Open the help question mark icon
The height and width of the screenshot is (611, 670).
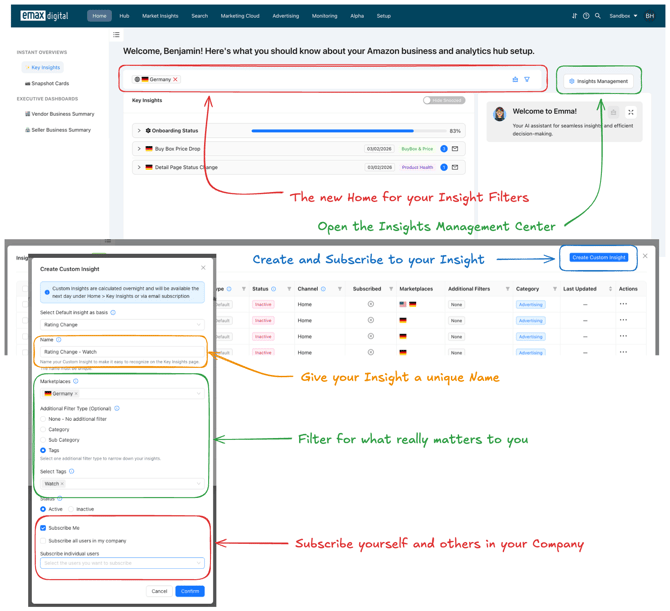point(586,16)
